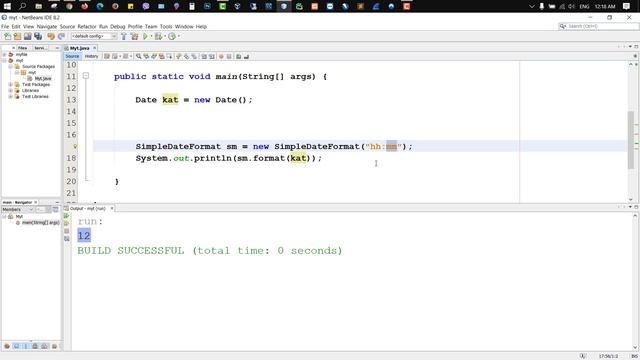
Task: Switch to Source view button
Action: coord(72,56)
